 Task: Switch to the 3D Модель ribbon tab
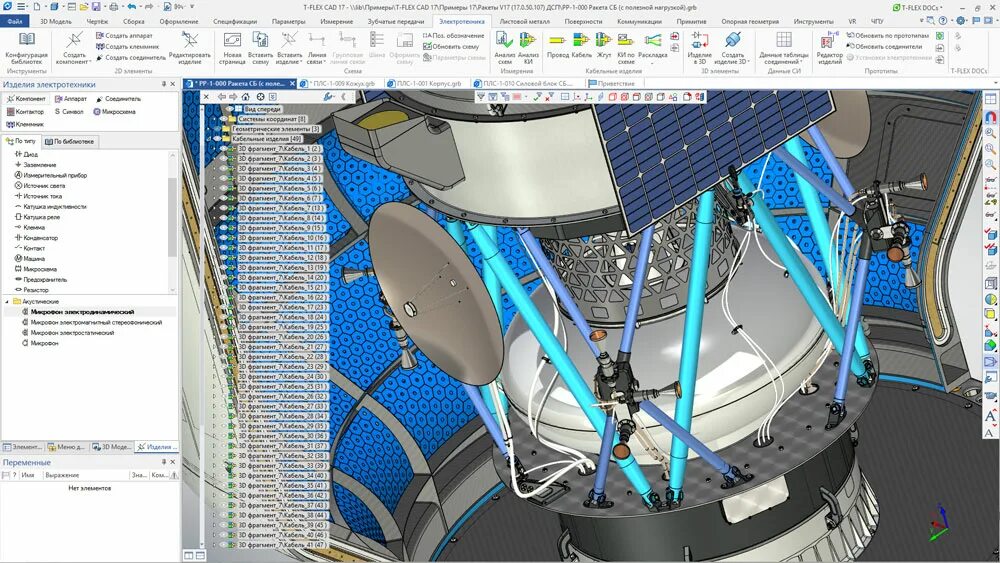coord(56,21)
